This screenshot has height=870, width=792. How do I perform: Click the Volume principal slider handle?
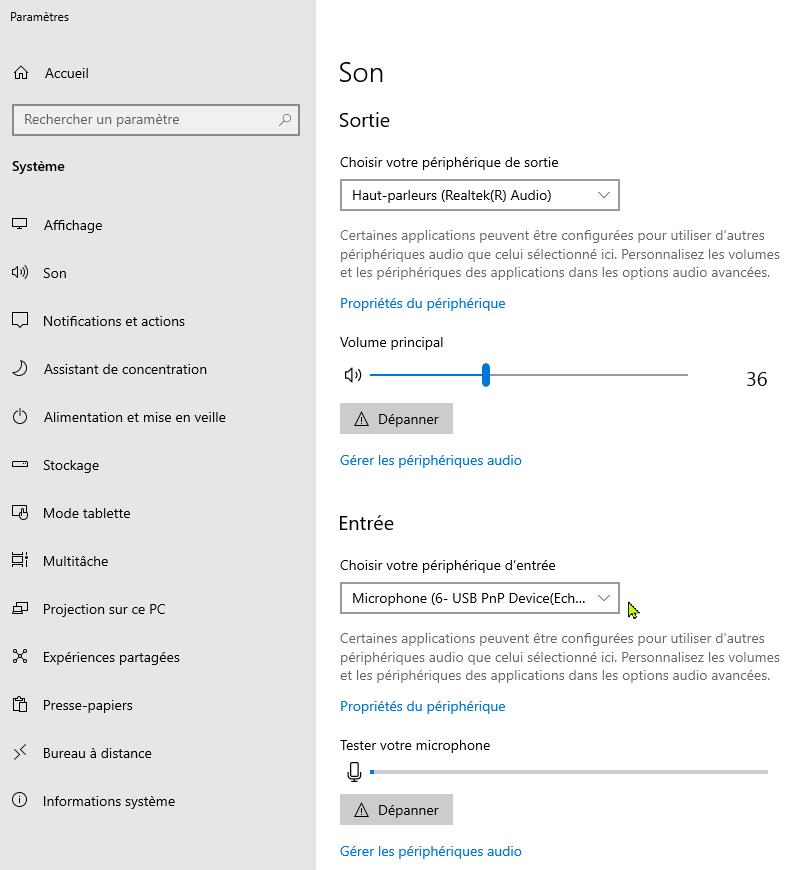(x=486, y=375)
